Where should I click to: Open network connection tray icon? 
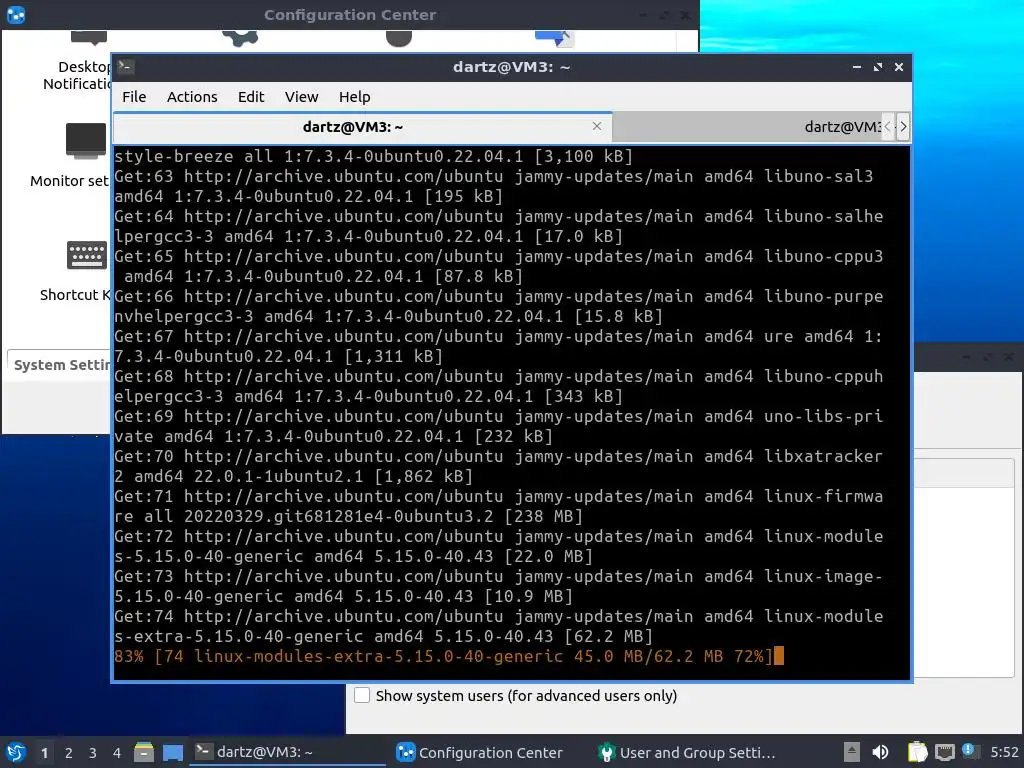(944, 752)
